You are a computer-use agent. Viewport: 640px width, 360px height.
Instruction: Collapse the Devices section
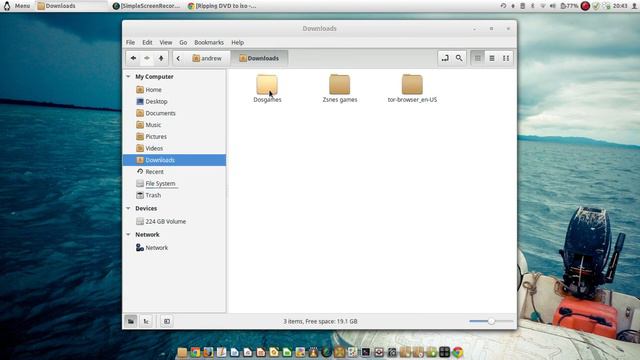128,209
